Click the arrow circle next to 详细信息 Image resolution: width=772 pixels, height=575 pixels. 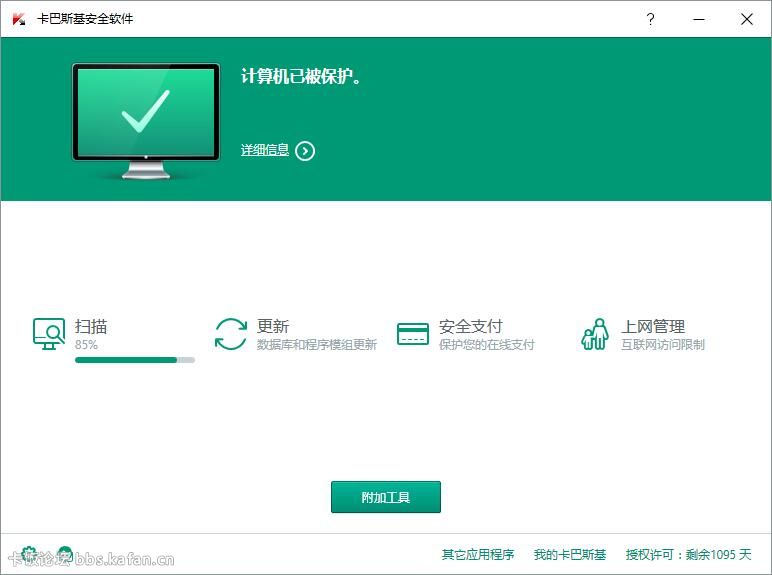point(305,151)
